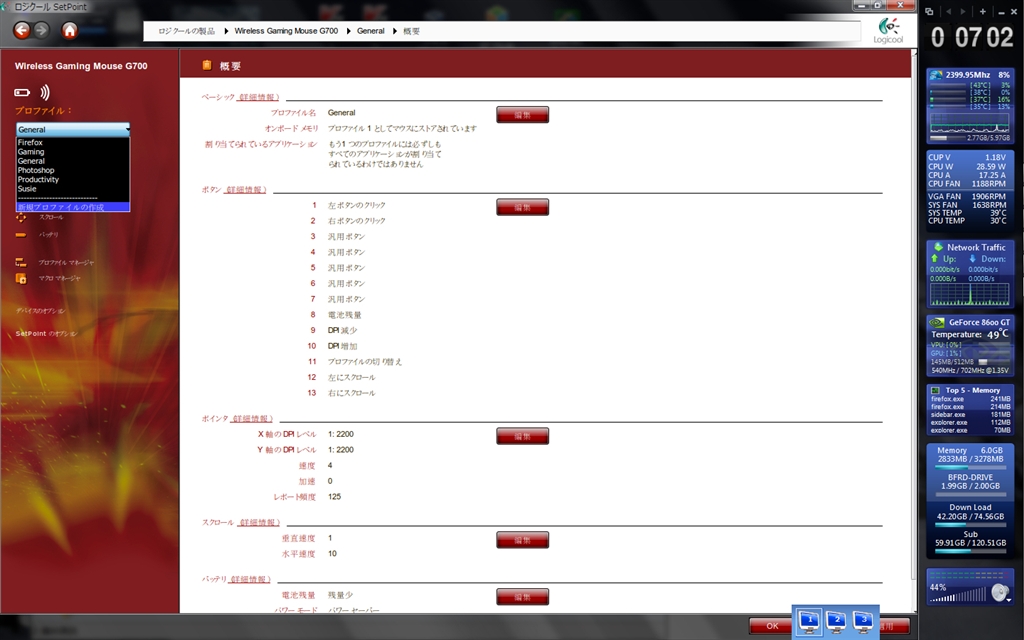Select 新規プロファイルの作成 in profile list
The height and width of the screenshot is (640, 1024).
point(73,207)
